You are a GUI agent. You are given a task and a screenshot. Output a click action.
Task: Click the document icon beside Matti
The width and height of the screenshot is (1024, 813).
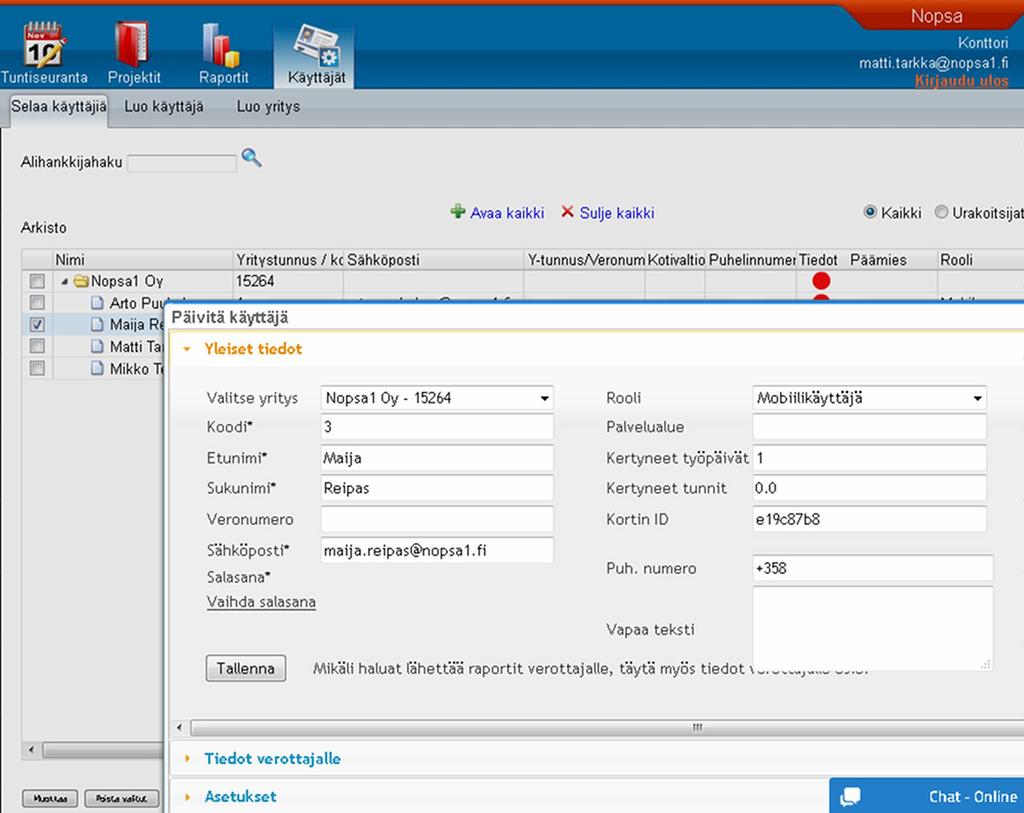tap(97, 346)
